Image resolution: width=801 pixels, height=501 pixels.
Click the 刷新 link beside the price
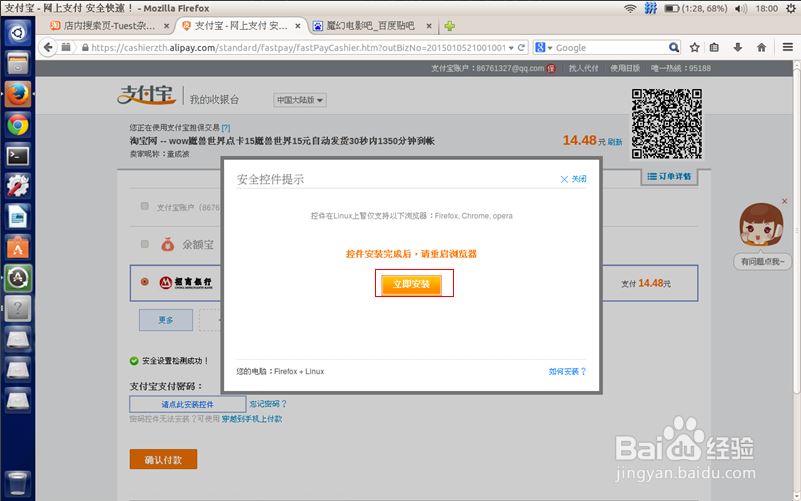coord(615,142)
